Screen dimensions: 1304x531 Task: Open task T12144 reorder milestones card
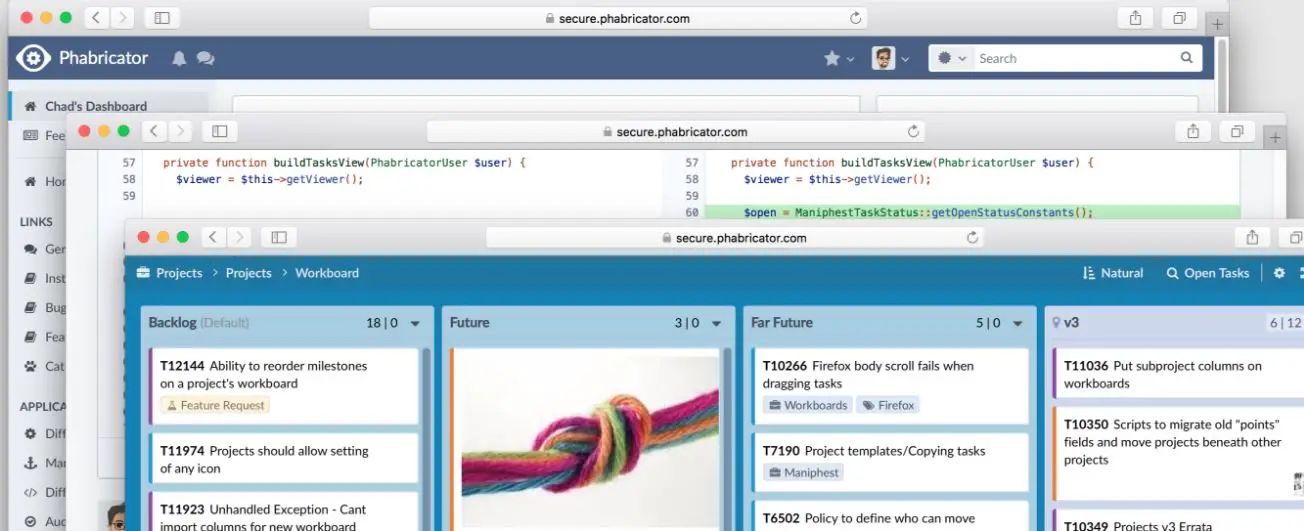coord(284,386)
